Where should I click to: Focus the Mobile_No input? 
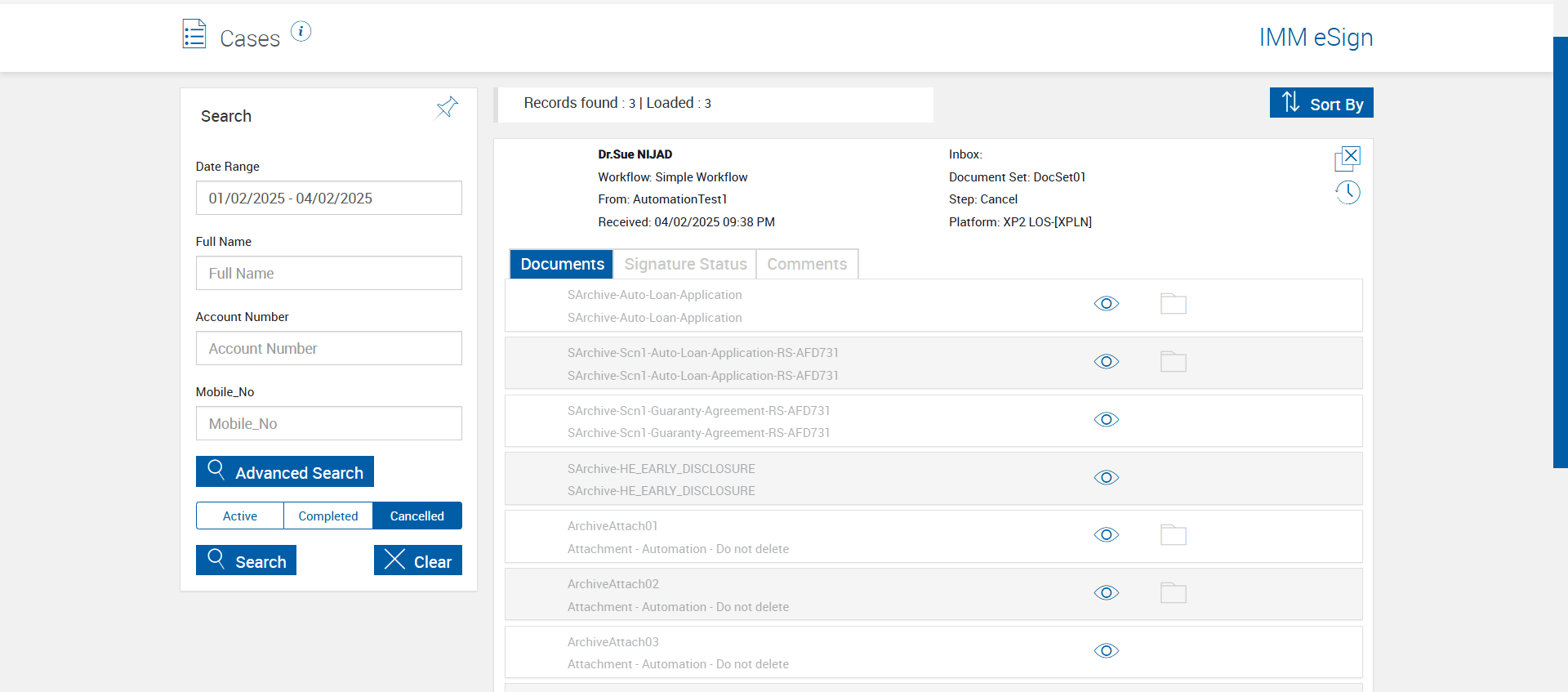[x=329, y=423]
